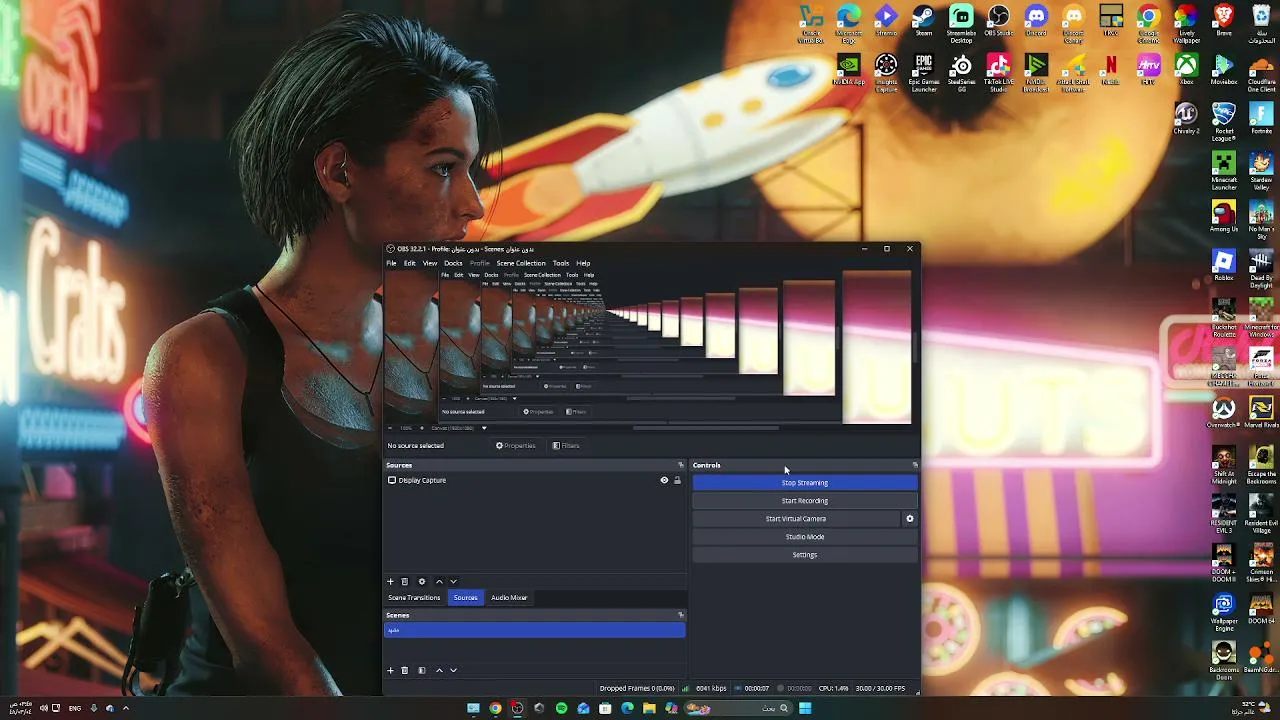Screen dimensions: 1280x720
Task: Move source down in Sources list
Action: pyautogui.click(x=453, y=582)
